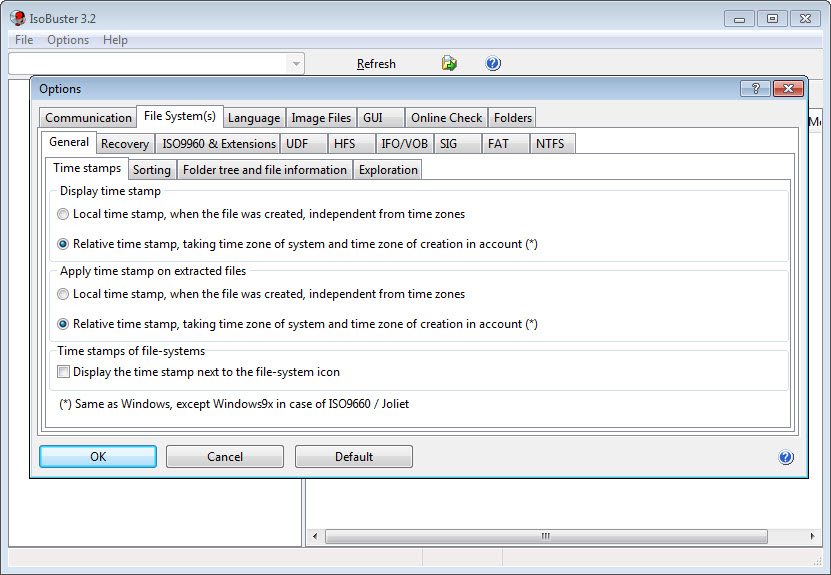Open the Options menu

[x=68, y=40]
